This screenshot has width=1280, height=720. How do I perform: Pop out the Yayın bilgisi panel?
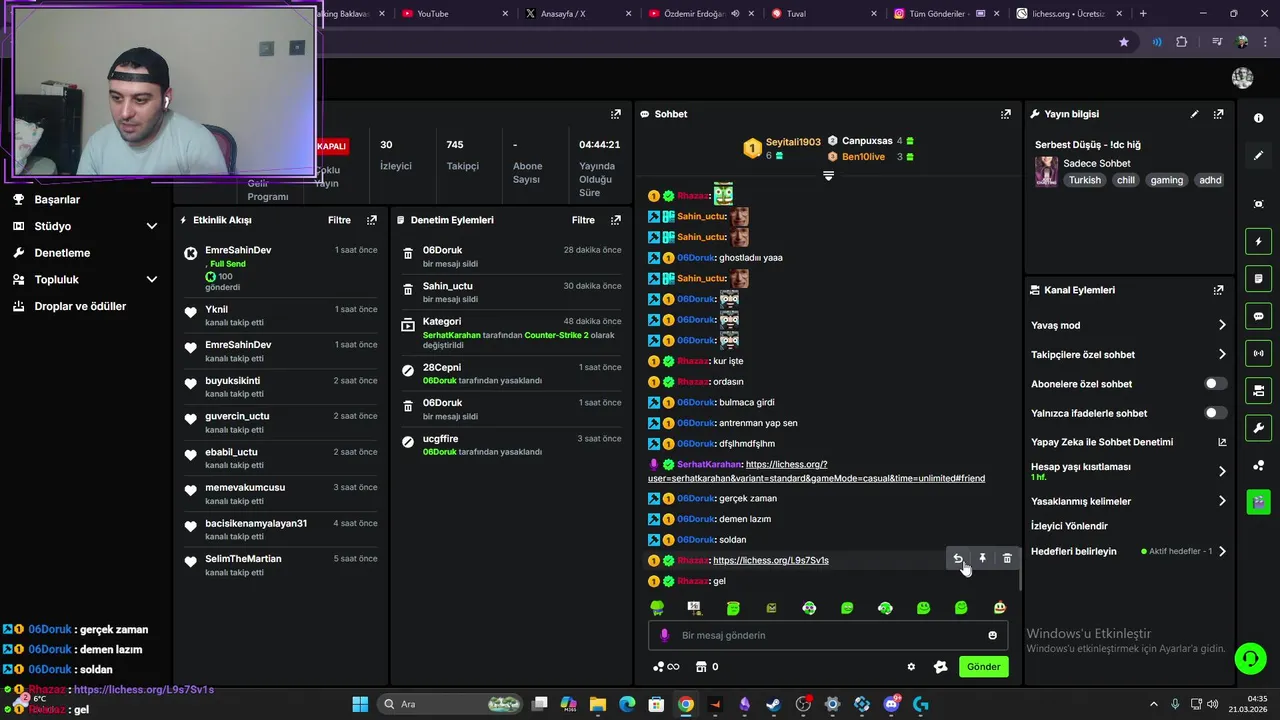tap(1218, 114)
